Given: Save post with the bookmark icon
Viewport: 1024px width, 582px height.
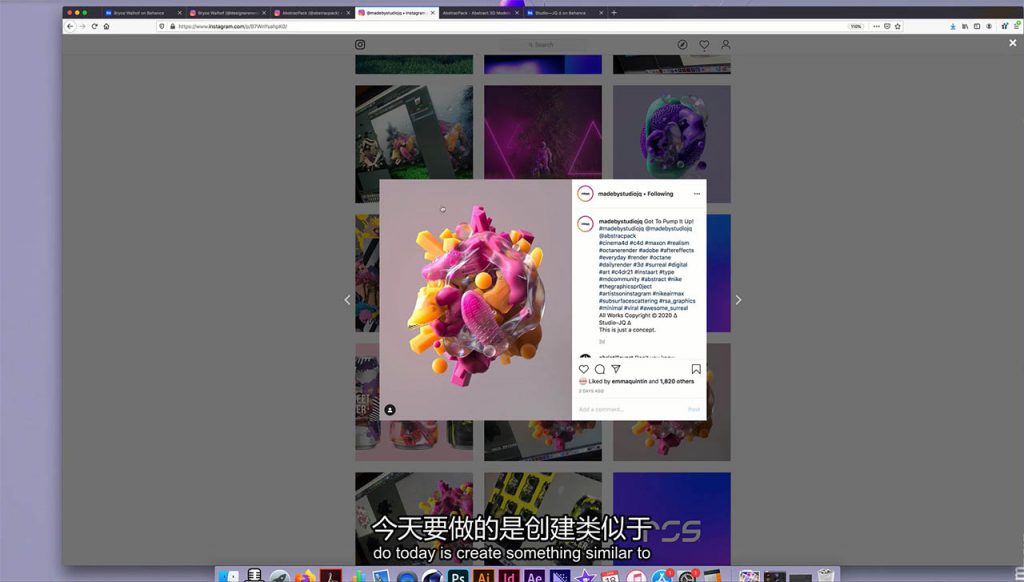Looking at the screenshot, I should 696,369.
